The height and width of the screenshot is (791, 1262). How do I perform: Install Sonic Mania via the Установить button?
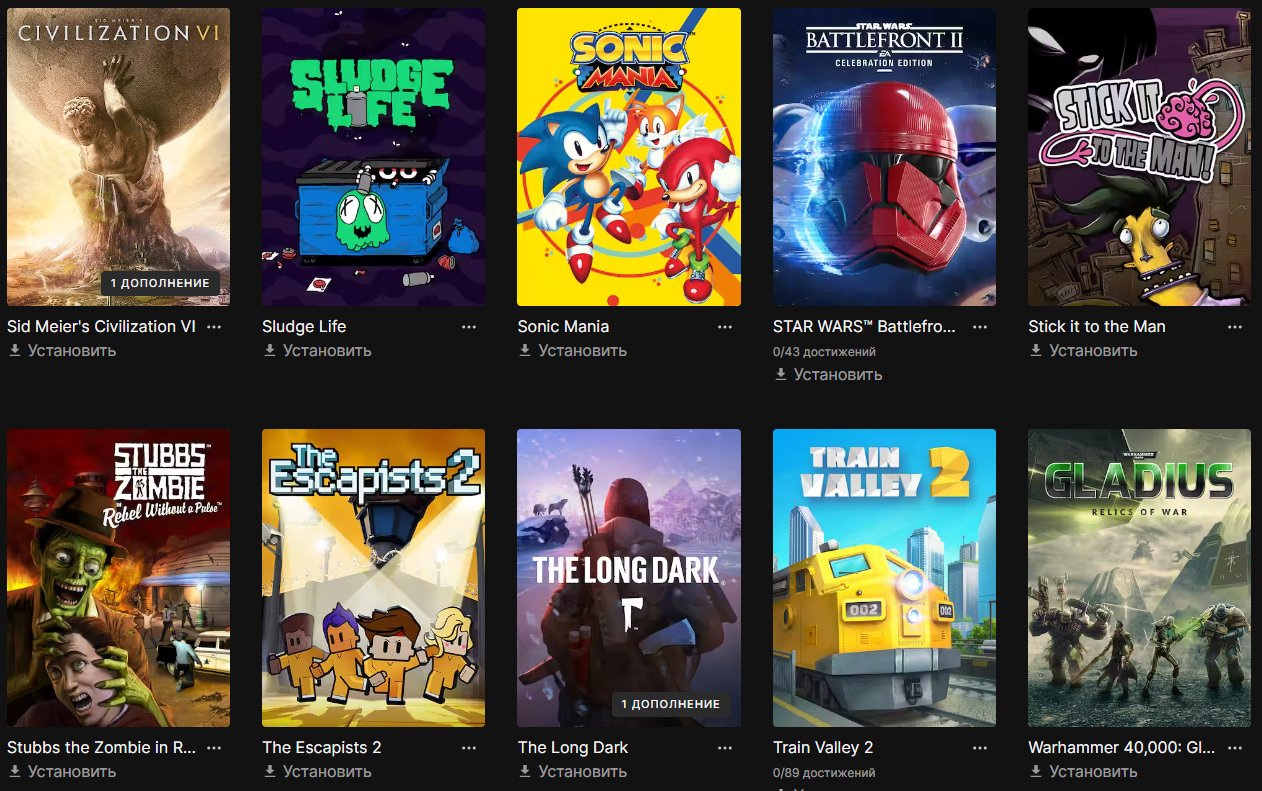[x=573, y=351]
